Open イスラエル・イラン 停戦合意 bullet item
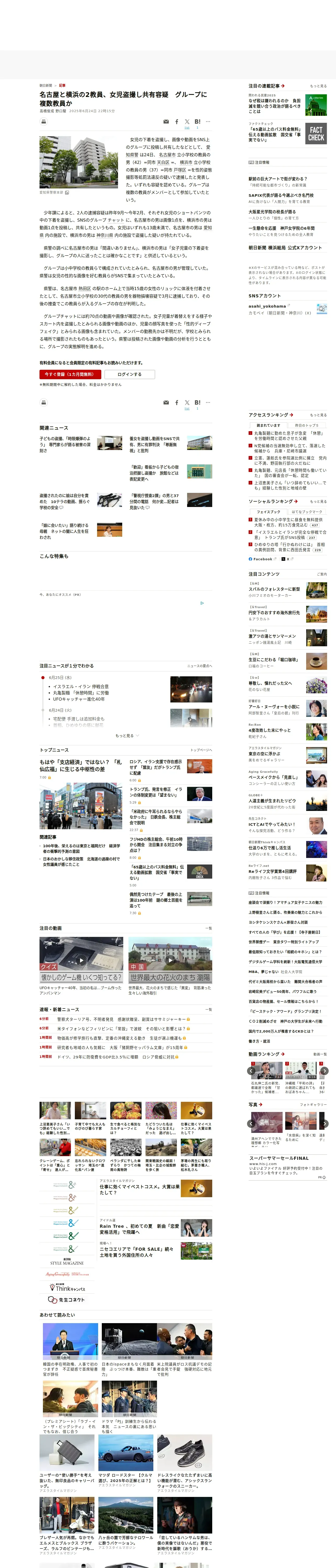336x1568 pixels. (x=81, y=686)
